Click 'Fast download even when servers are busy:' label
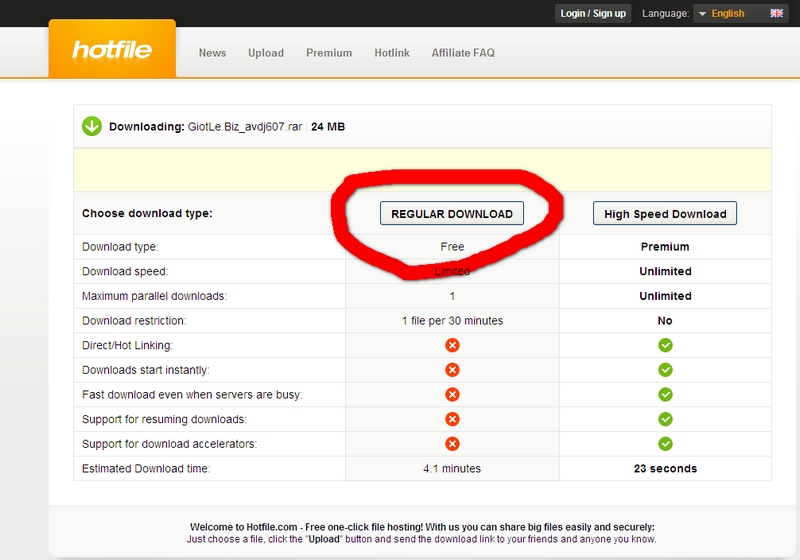The image size is (800, 560). pyautogui.click(x=192, y=394)
